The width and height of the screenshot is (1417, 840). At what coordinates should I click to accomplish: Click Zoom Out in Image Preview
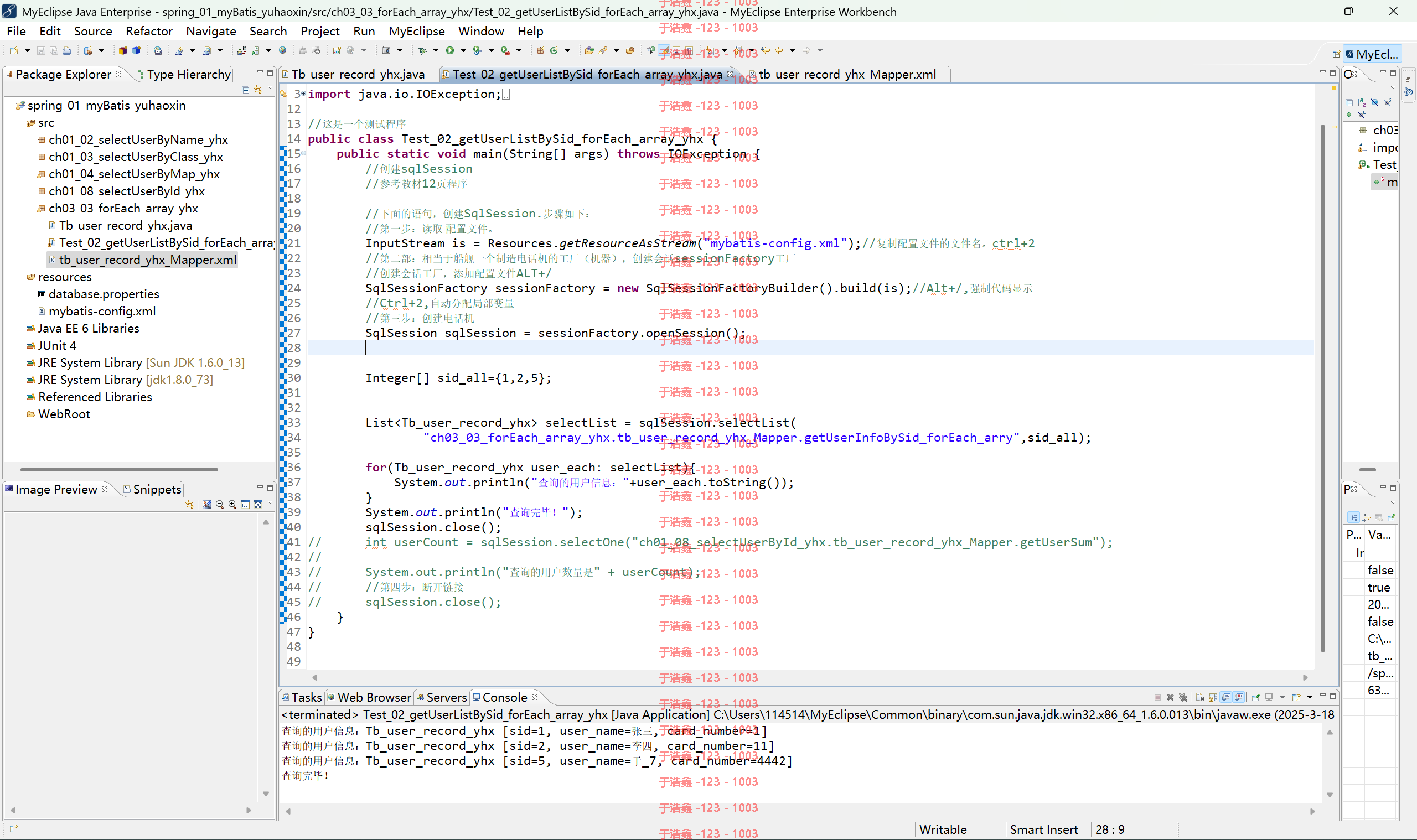point(220,505)
